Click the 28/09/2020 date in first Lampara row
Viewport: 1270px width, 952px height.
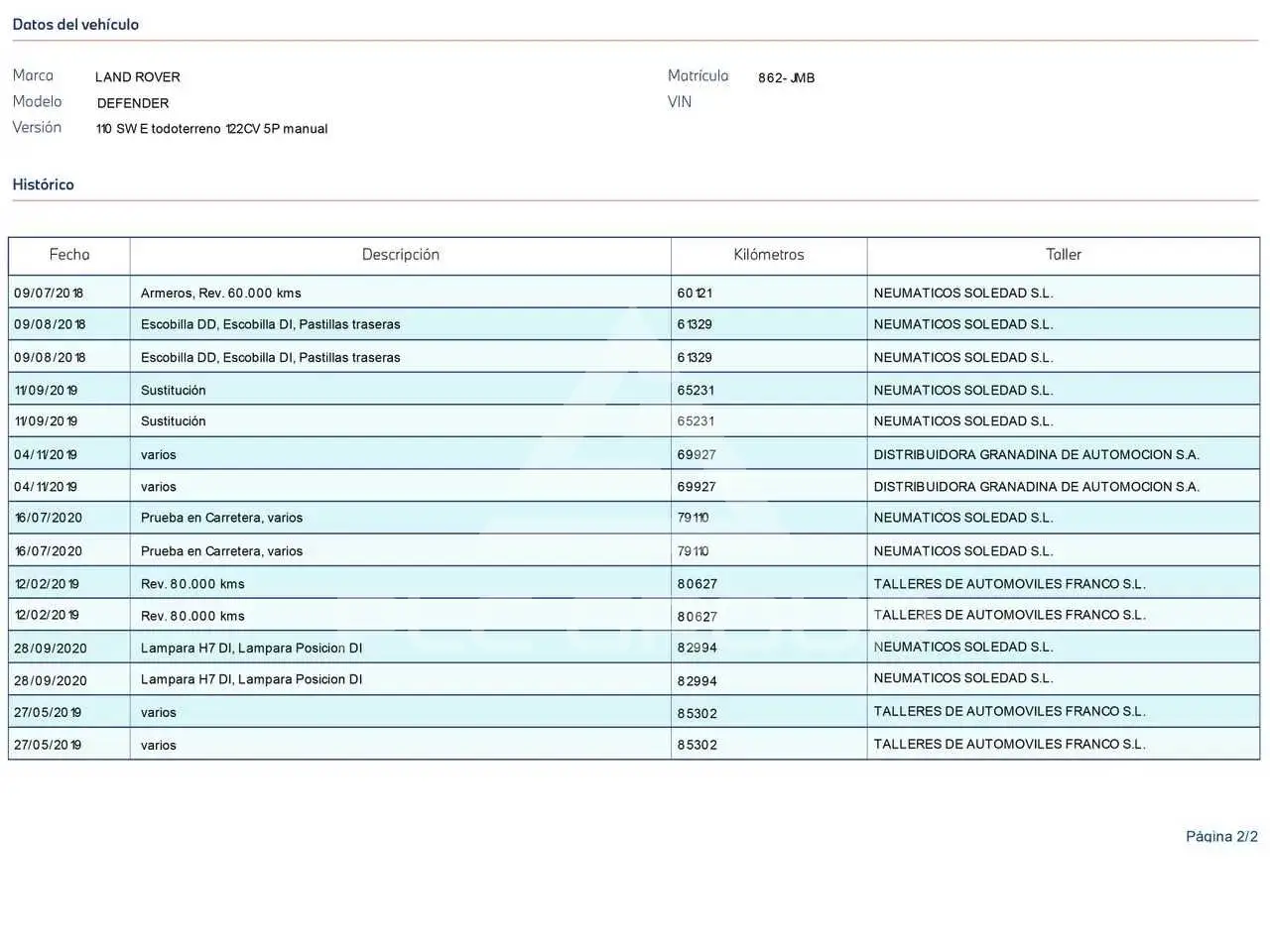pos(51,649)
